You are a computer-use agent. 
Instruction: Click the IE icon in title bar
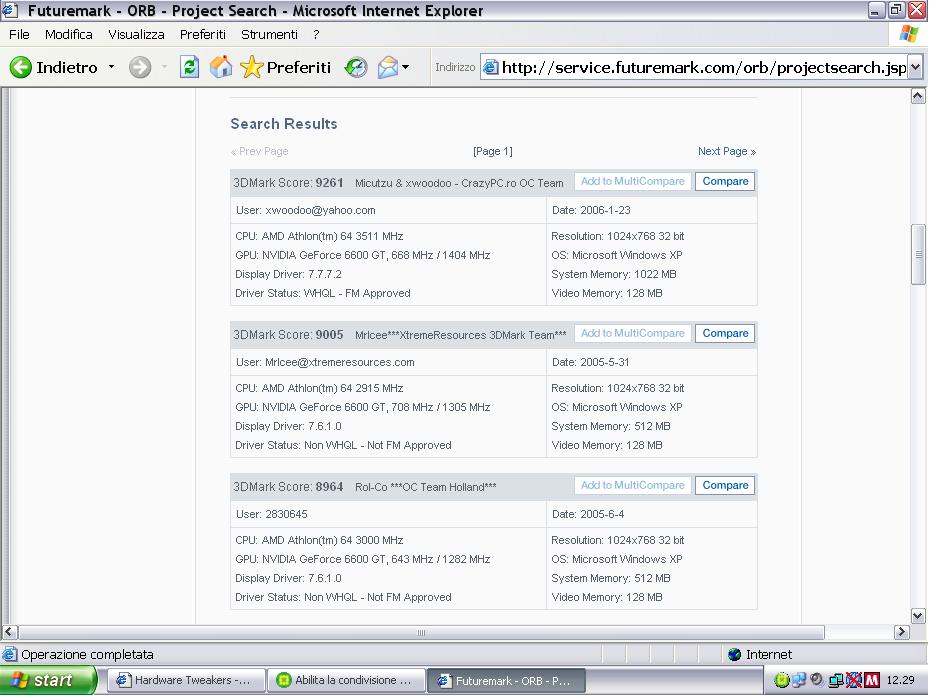10,10
